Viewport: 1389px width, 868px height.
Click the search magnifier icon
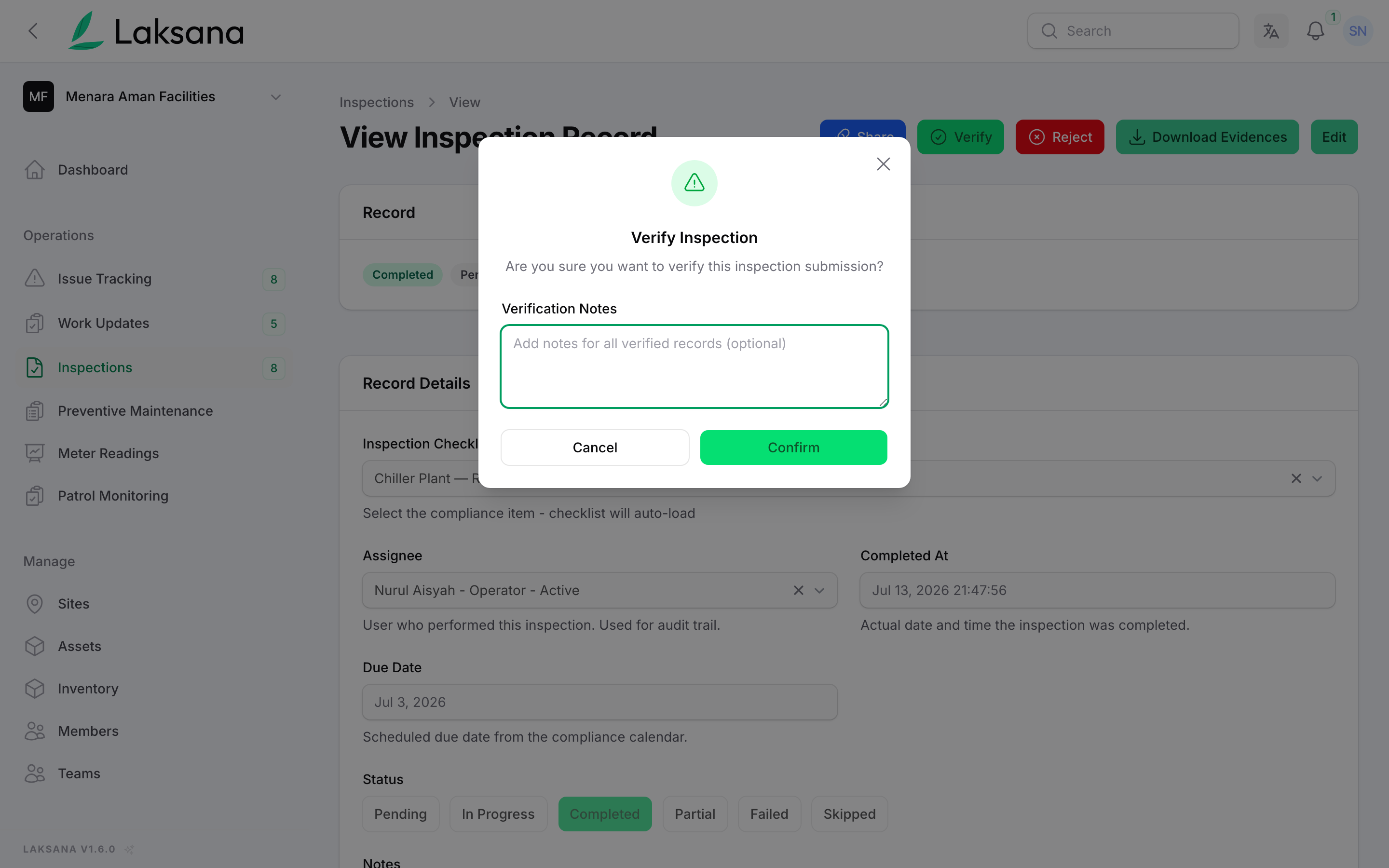point(1049,31)
